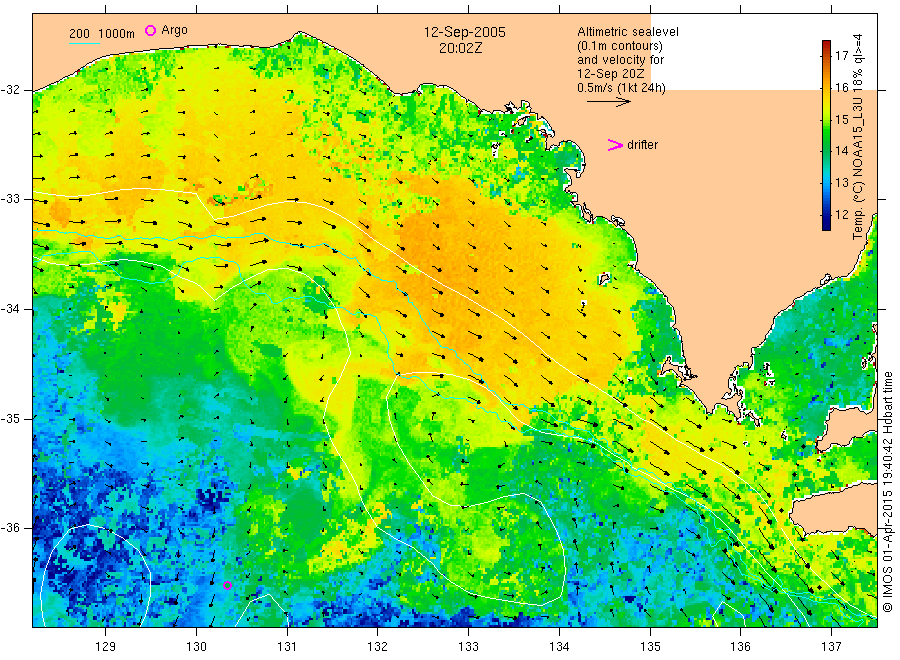The width and height of the screenshot is (900, 660).
Task: Click color bar tick label 14
Action: click(842, 151)
